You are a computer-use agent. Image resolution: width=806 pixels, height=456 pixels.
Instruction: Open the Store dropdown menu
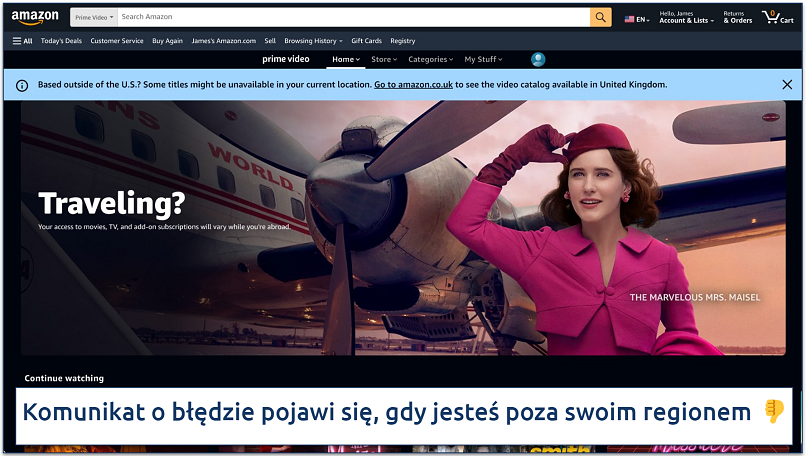383,59
